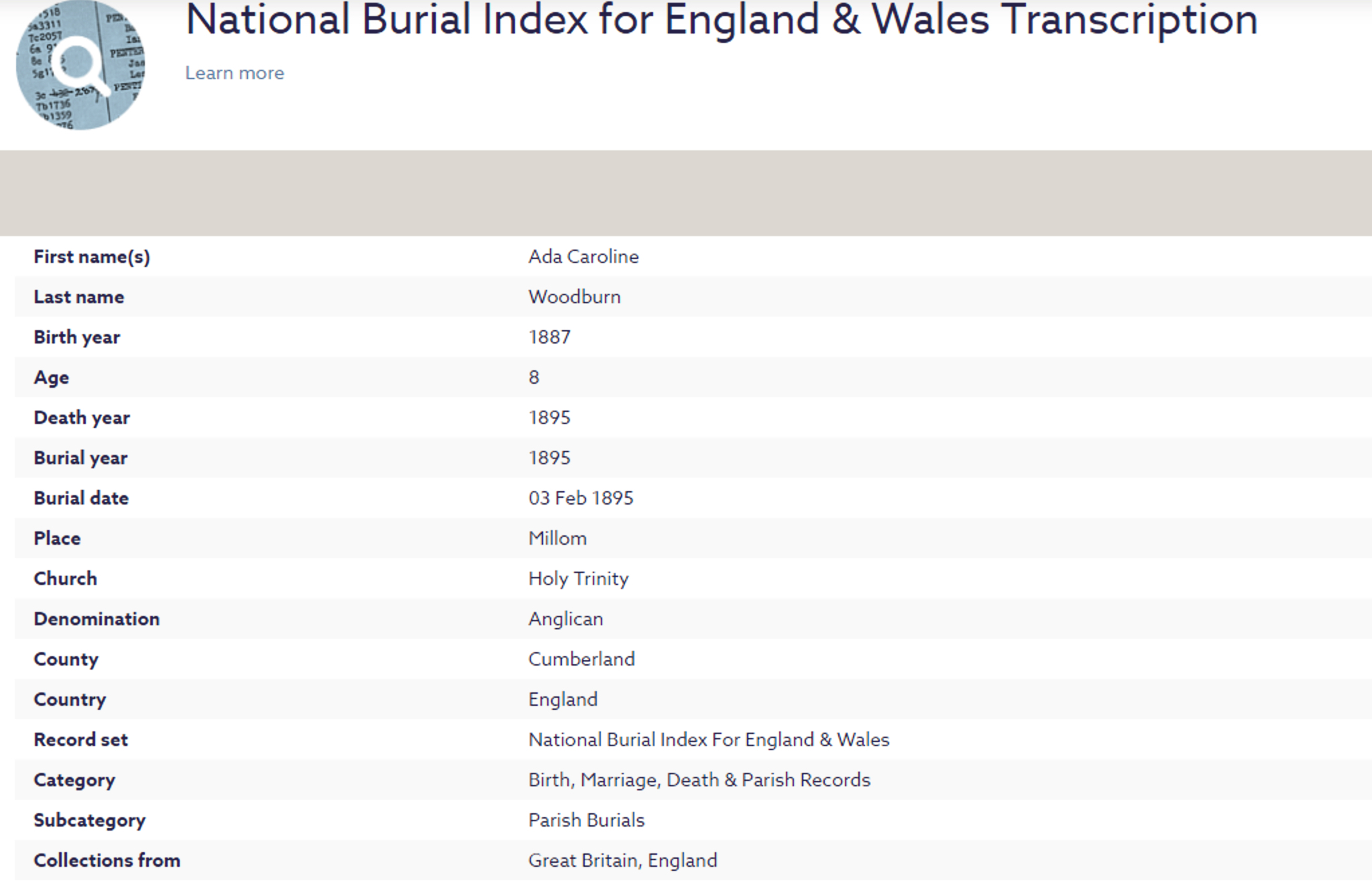The image size is (1372, 891).
Task: Click the Anglican denomination value
Action: point(566,619)
